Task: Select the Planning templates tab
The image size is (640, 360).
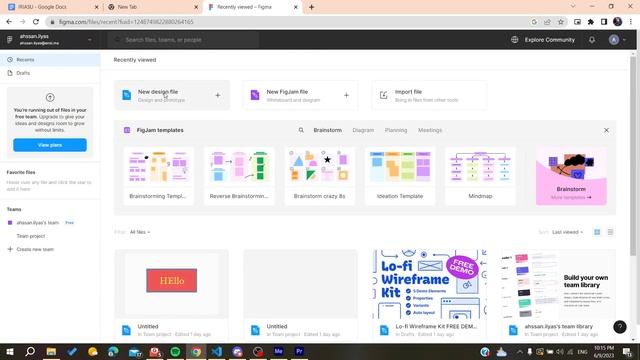Action: click(396, 130)
